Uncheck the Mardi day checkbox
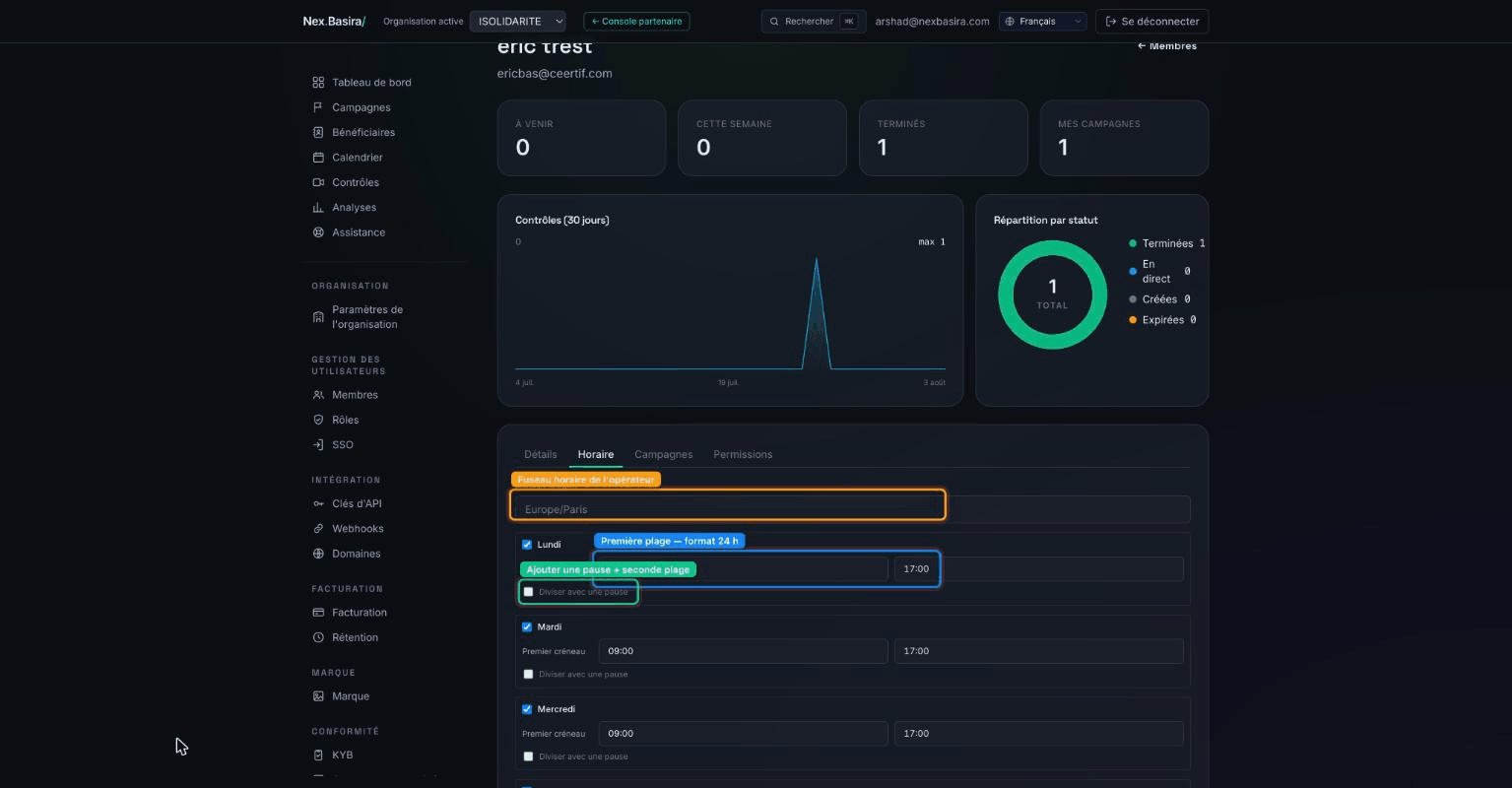The height and width of the screenshot is (788, 1512). pyautogui.click(x=527, y=627)
